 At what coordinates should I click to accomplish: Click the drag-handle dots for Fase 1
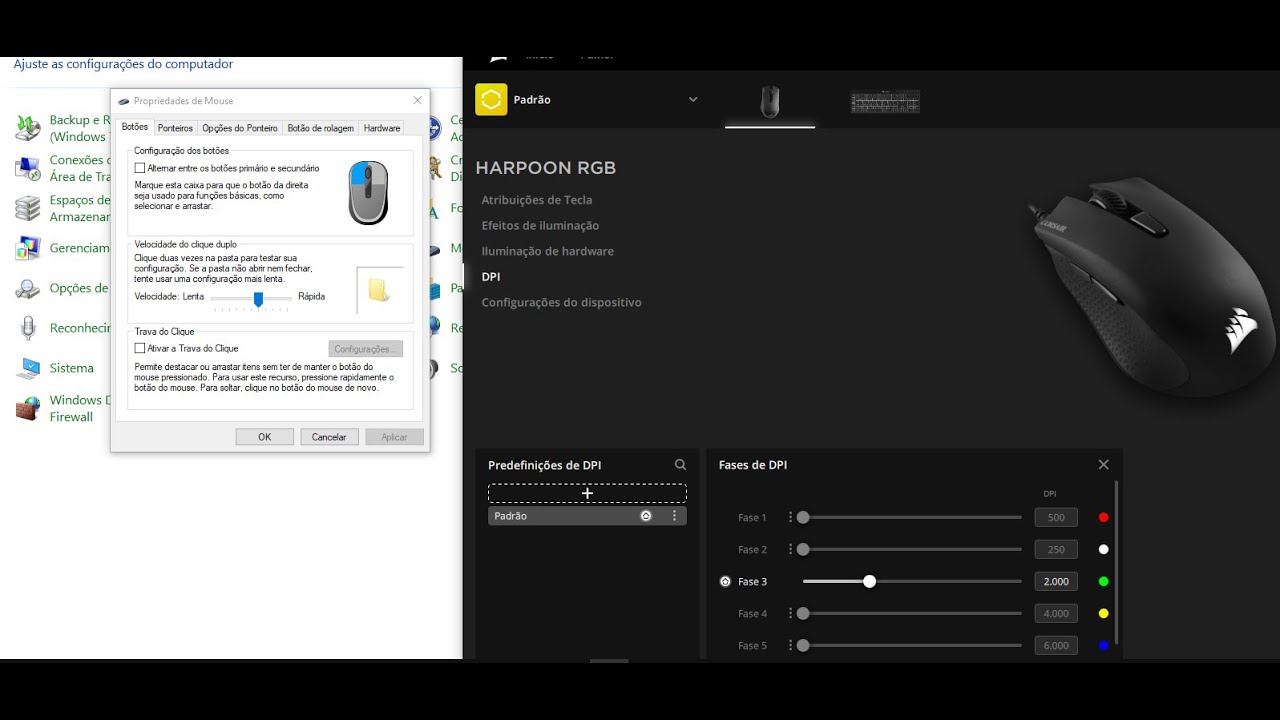pos(790,517)
